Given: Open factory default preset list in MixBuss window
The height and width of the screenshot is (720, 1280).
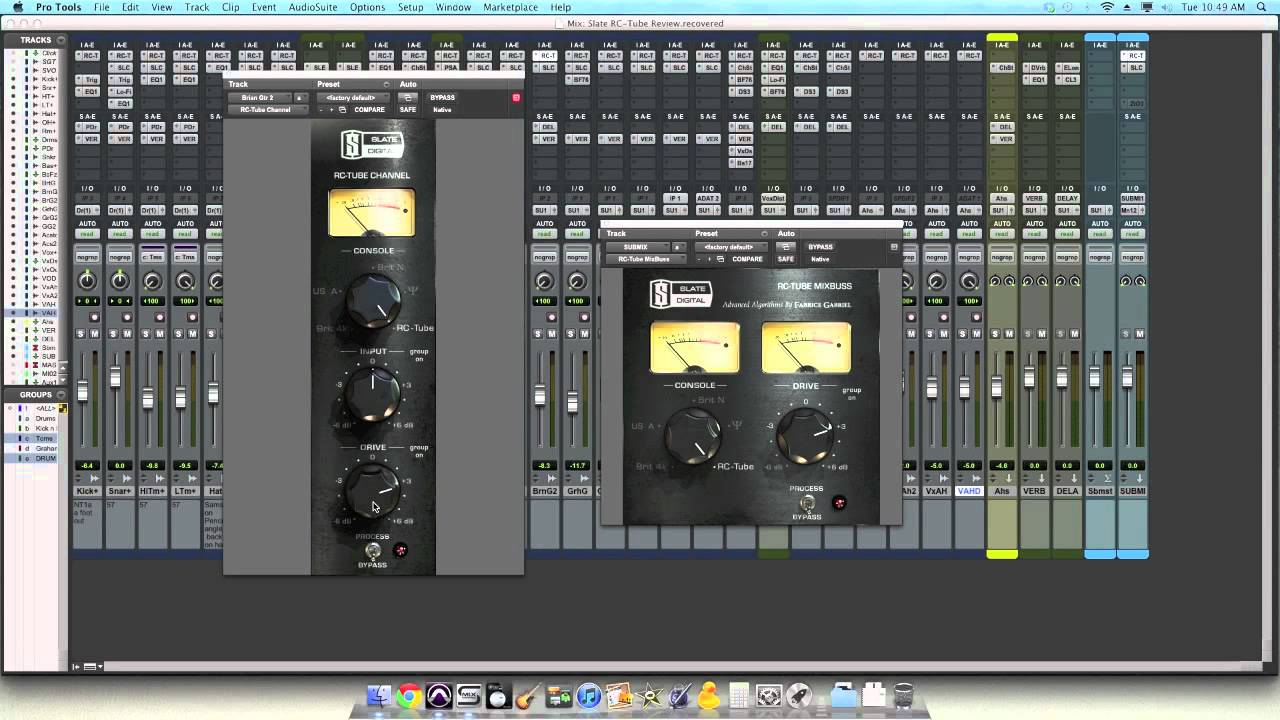Looking at the screenshot, I should coord(729,247).
